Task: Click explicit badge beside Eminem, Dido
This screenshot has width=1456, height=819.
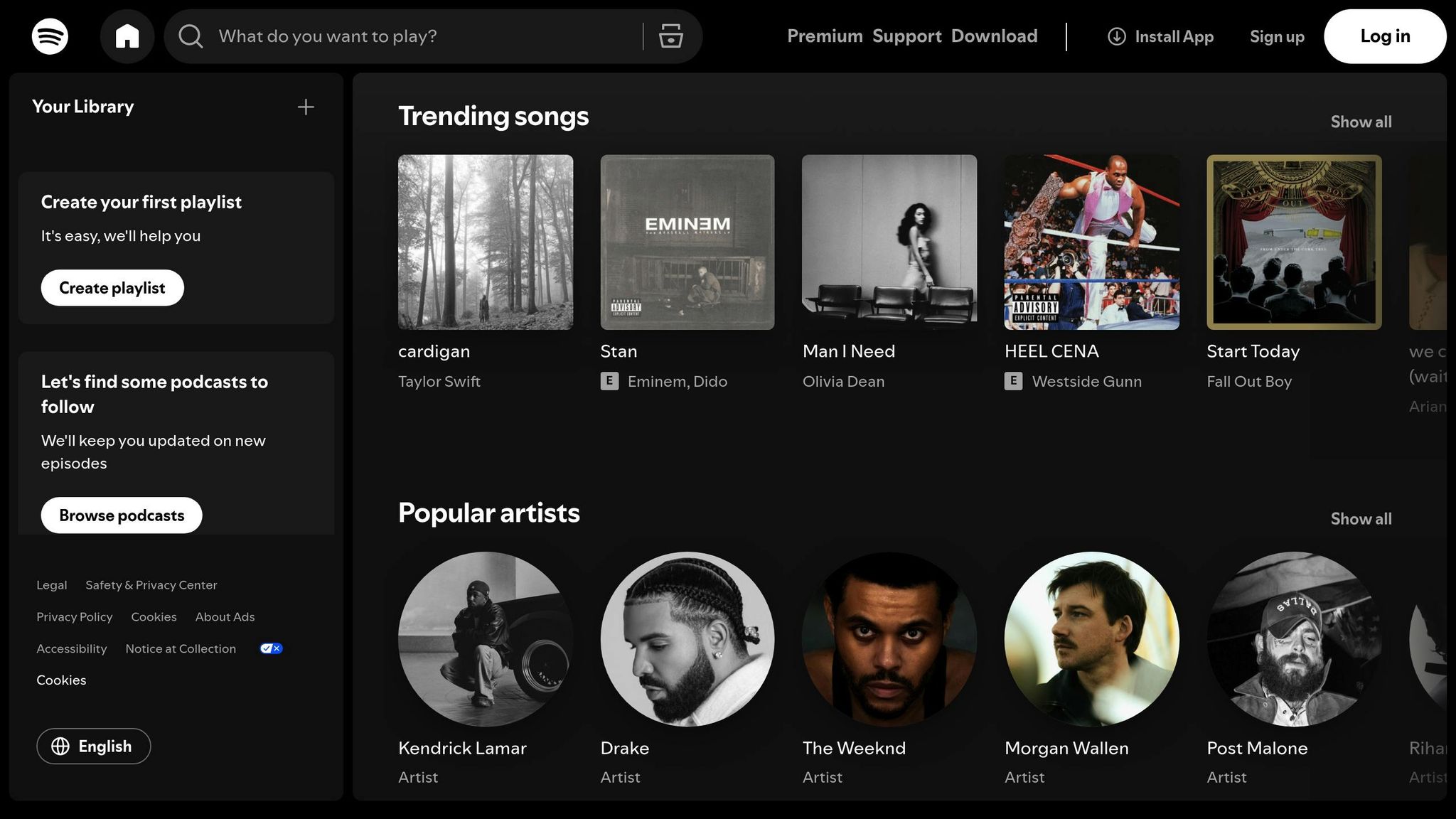Action: click(609, 381)
